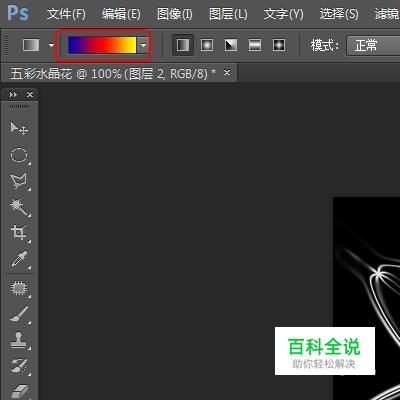The width and height of the screenshot is (400, 400).
Task: Click the tools panel grip handle
Action: pyautogui.click(x=19, y=106)
